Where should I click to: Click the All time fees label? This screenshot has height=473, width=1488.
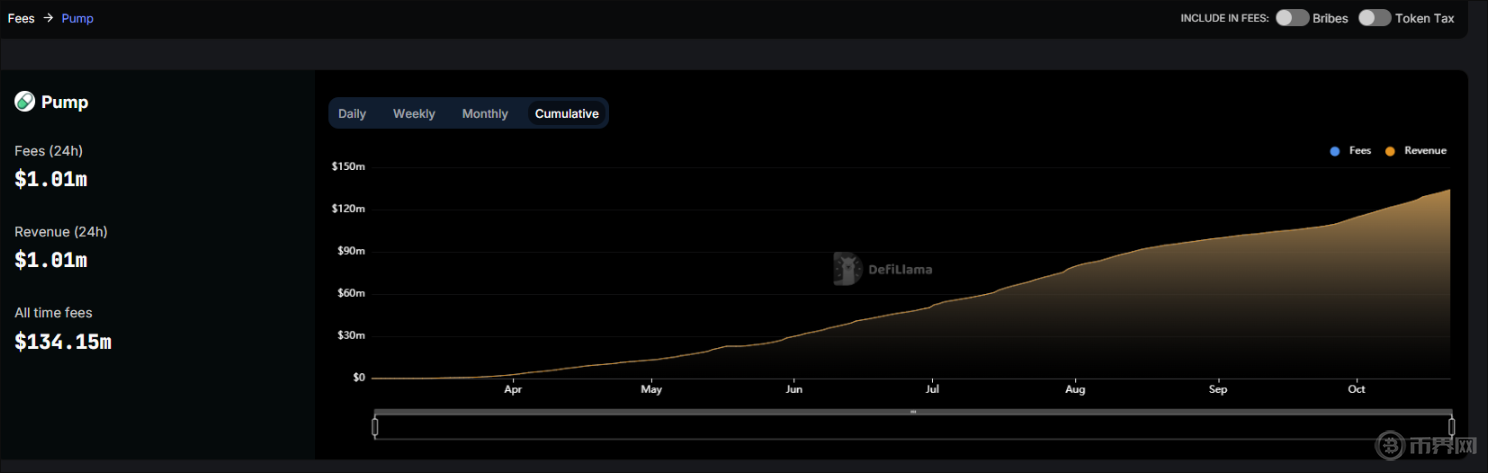point(53,313)
